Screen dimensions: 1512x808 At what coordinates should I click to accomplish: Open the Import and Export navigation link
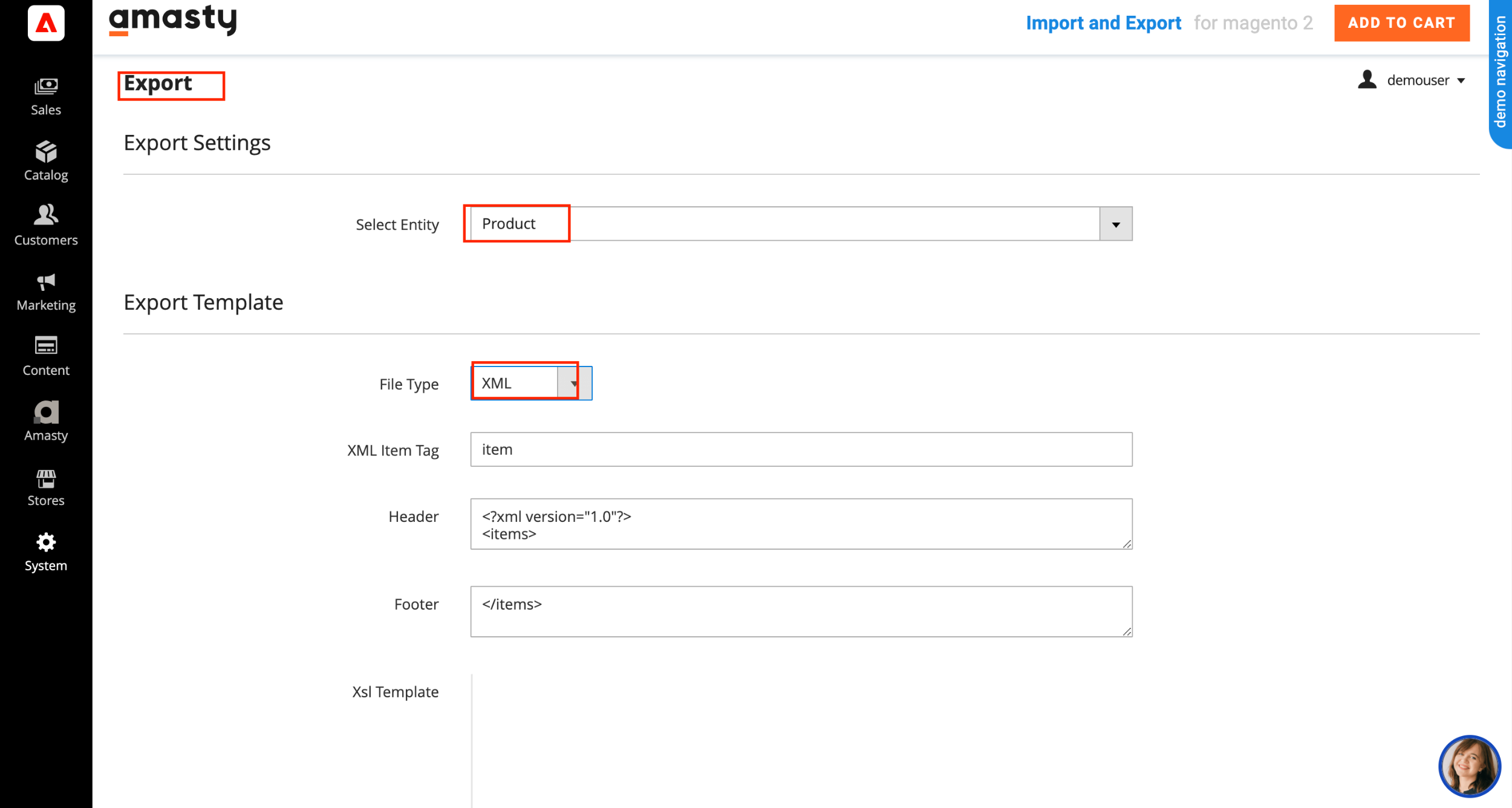pyautogui.click(x=1104, y=23)
